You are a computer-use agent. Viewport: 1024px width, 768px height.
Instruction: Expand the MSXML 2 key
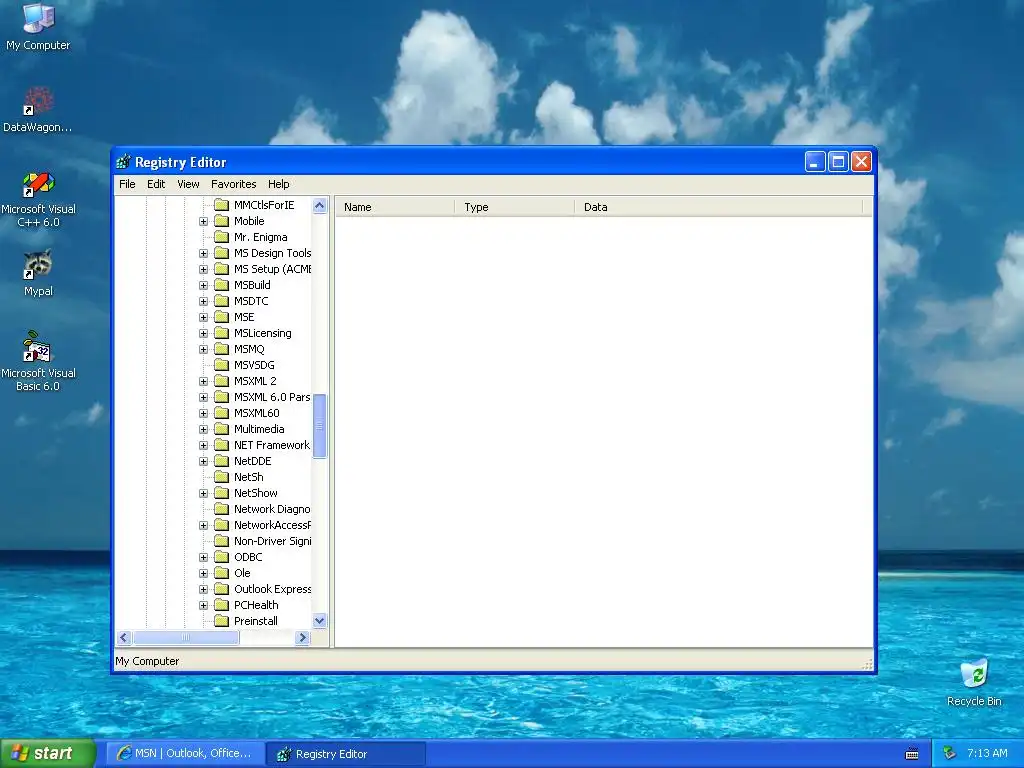point(203,381)
